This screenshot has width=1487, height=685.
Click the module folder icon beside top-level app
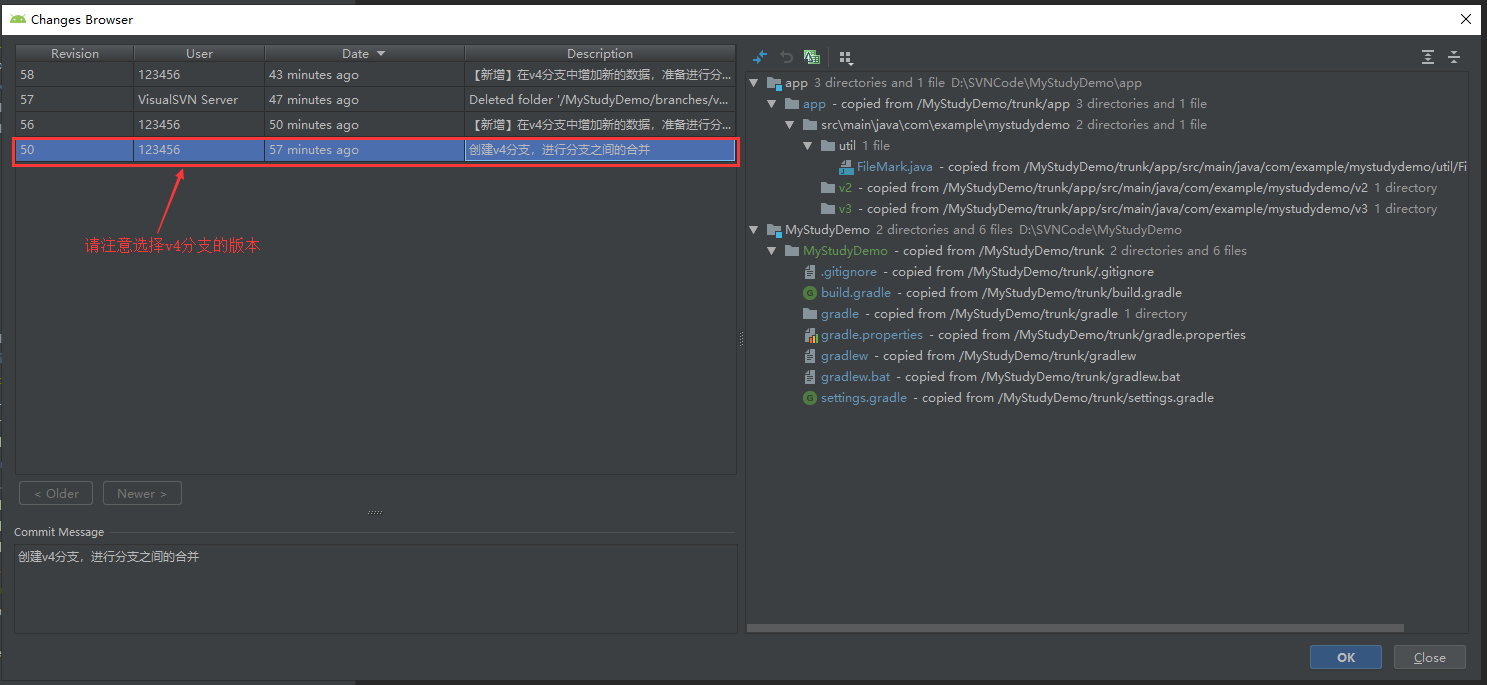[774, 83]
